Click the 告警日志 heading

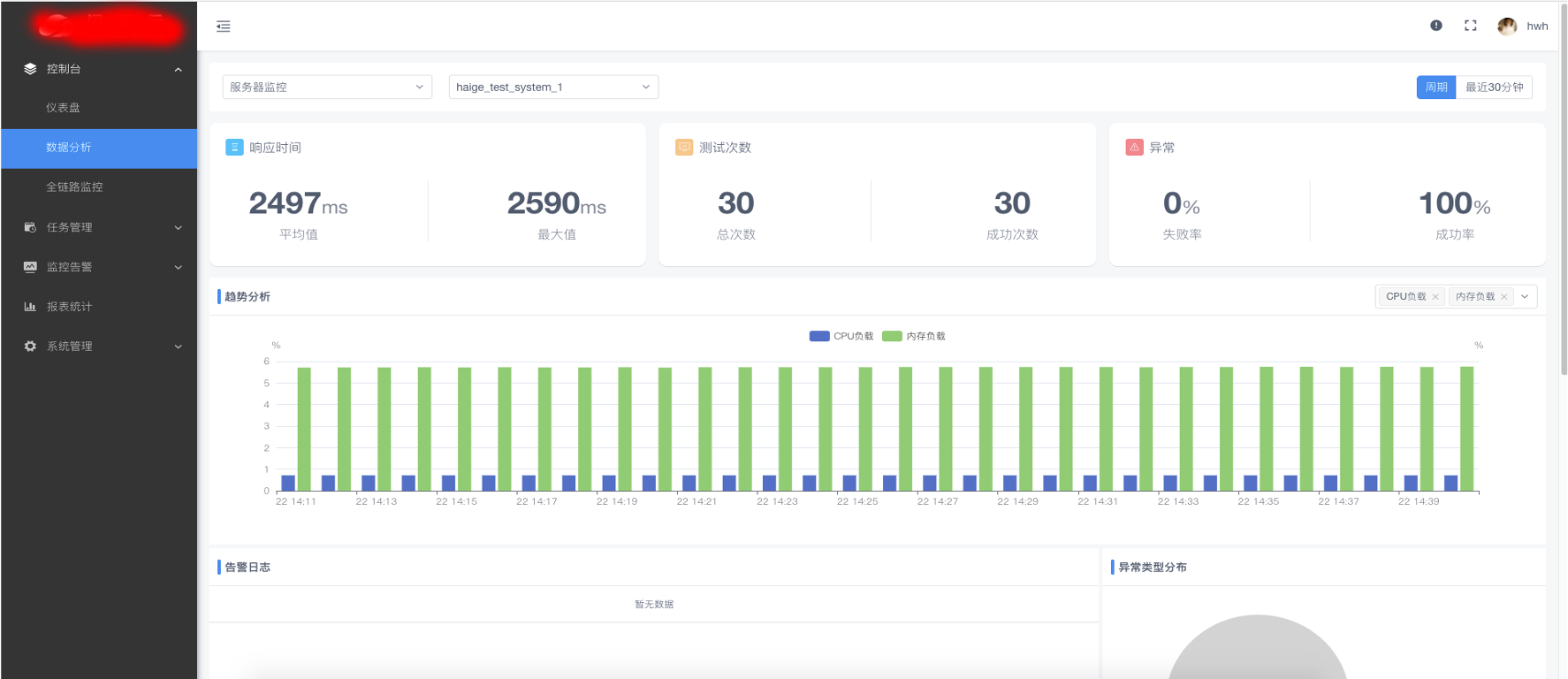point(247,568)
